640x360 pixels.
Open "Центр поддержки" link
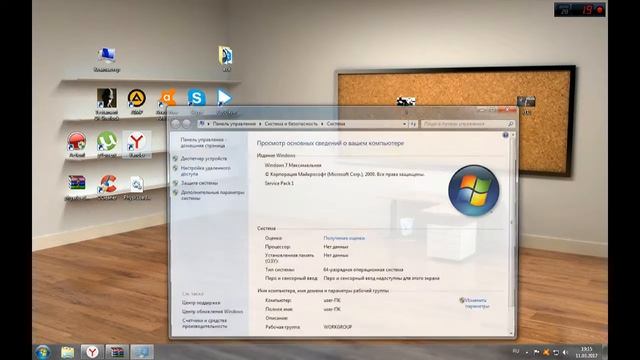[x=201, y=303]
